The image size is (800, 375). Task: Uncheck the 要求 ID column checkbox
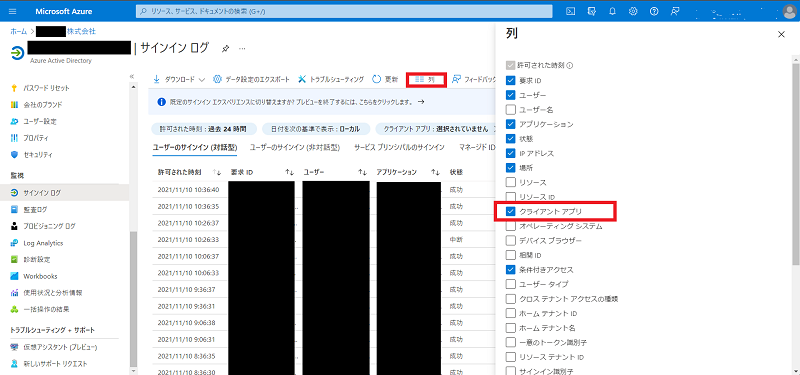(511, 81)
